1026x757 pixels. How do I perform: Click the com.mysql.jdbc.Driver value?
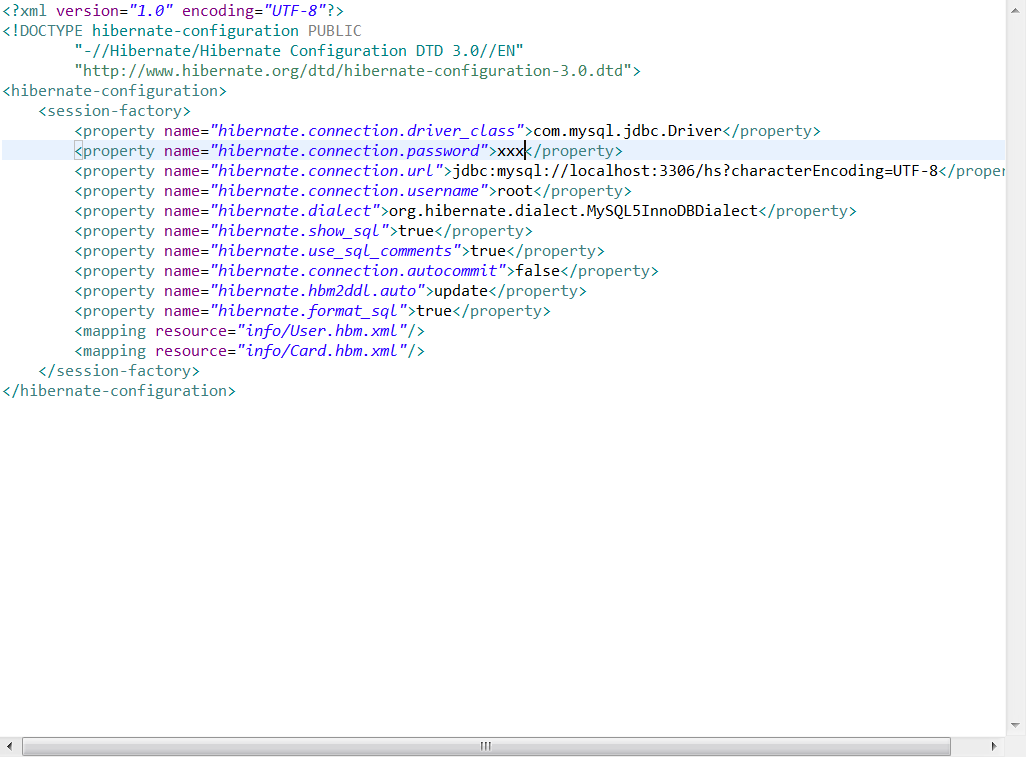(628, 131)
